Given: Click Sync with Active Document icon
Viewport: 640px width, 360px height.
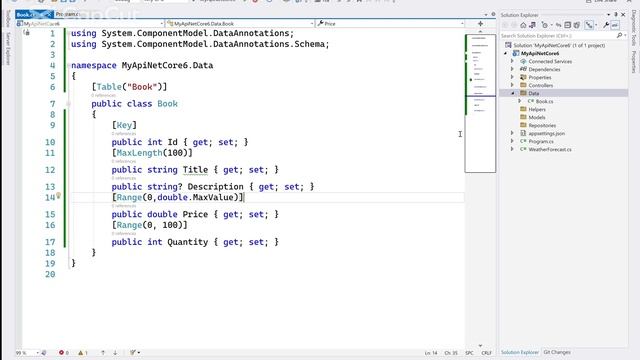Looking at the screenshot, I should [558, 25].
